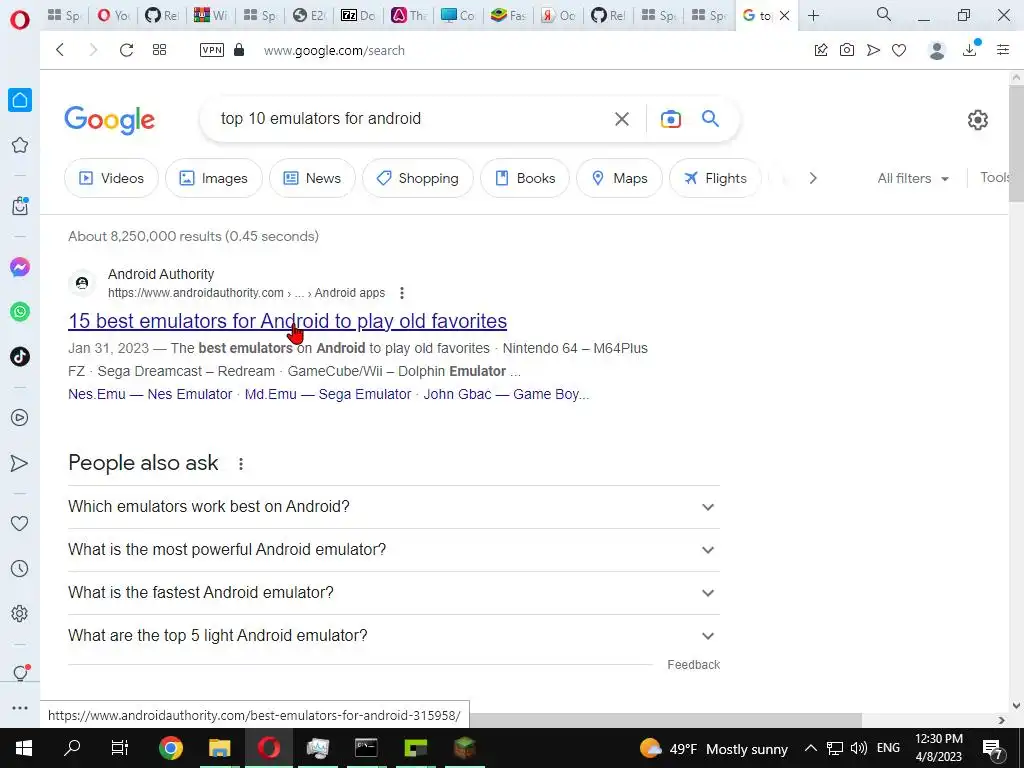1024x768 pixels.
Task: Open the volume control in tray
Action: (859, 748)
